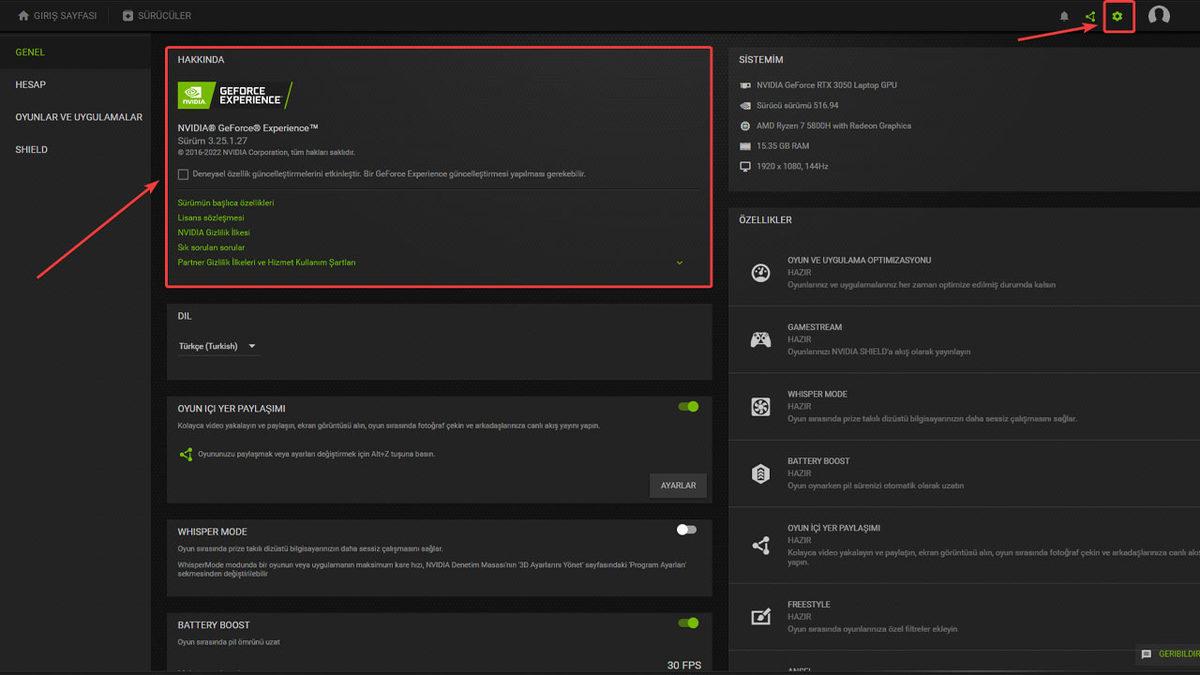1200x675 pixels.
Task: Click the Gamestream controller icon
Action: coord(761,339)
